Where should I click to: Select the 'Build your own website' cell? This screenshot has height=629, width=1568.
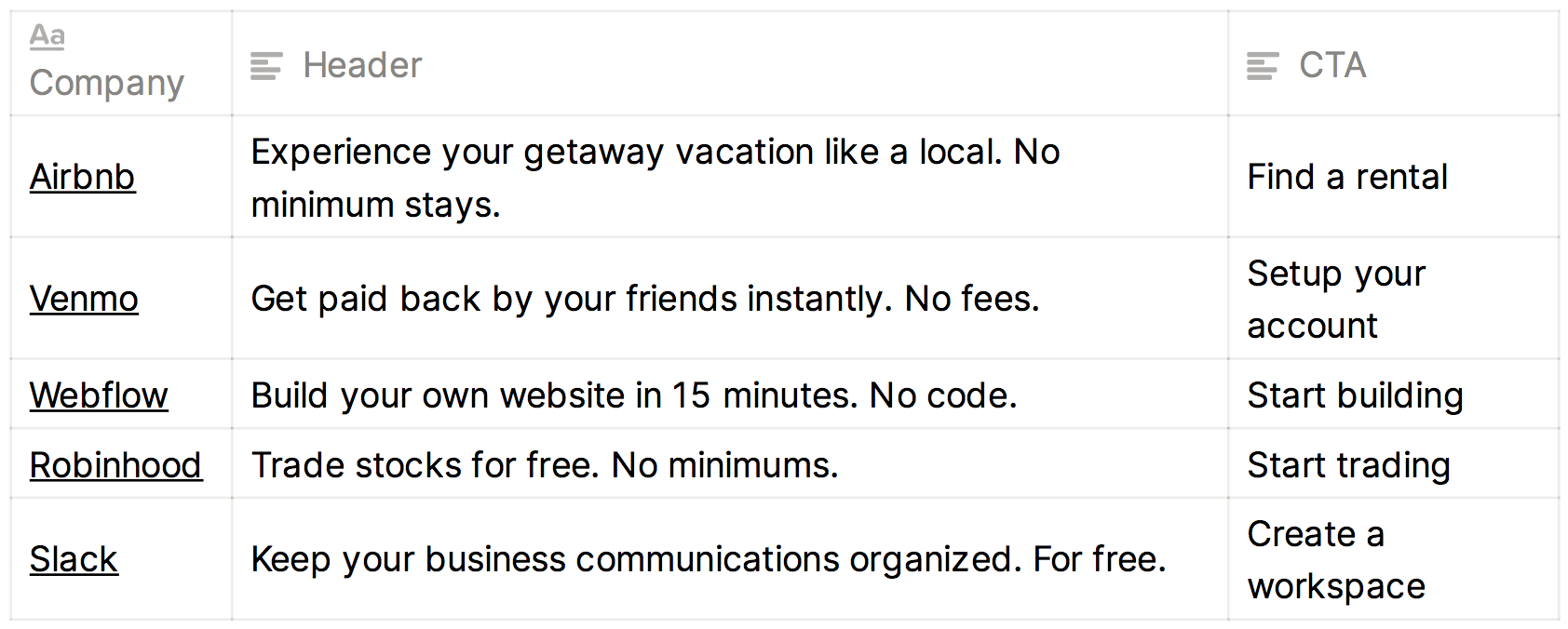point(730,395)
